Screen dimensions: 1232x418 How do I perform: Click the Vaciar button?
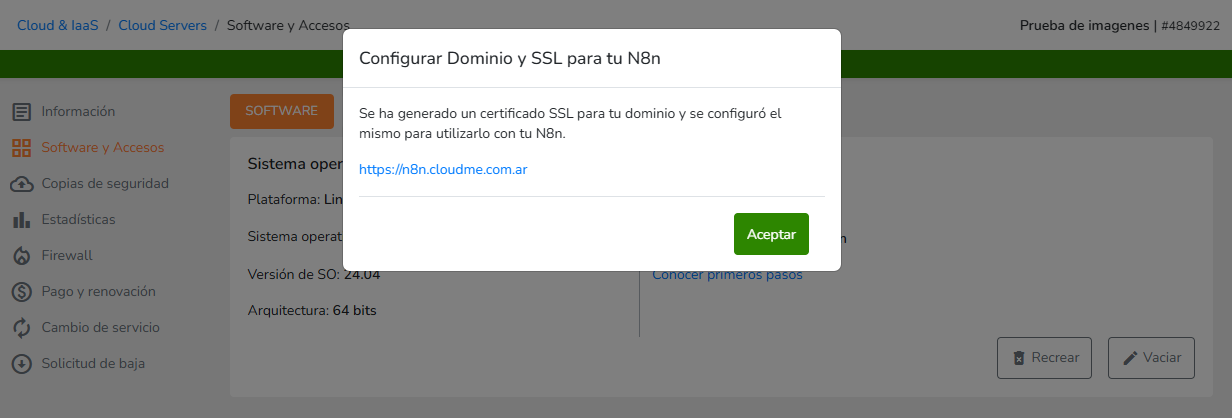1151,358
